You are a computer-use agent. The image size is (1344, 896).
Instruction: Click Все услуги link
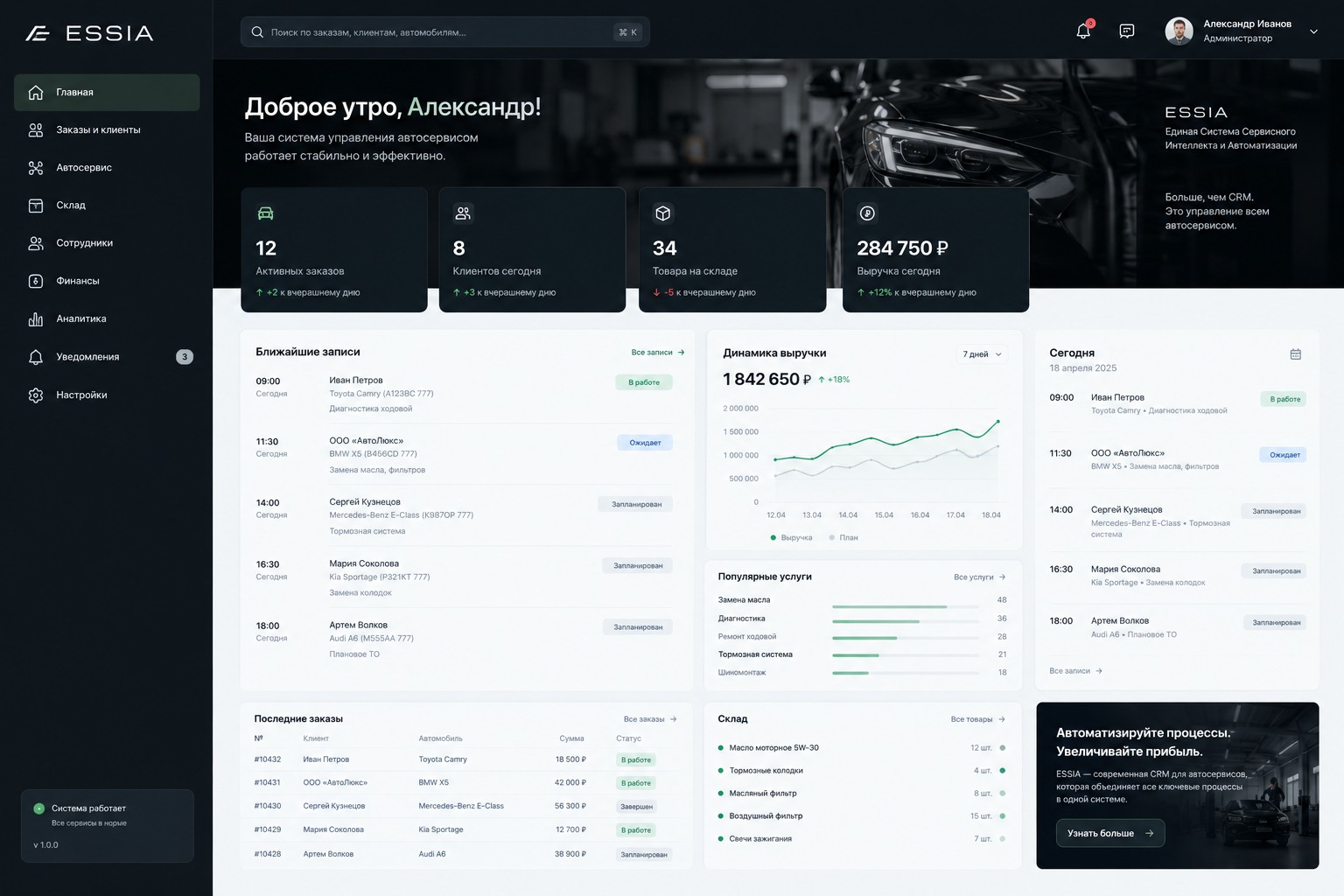click(x=980, y=577)
